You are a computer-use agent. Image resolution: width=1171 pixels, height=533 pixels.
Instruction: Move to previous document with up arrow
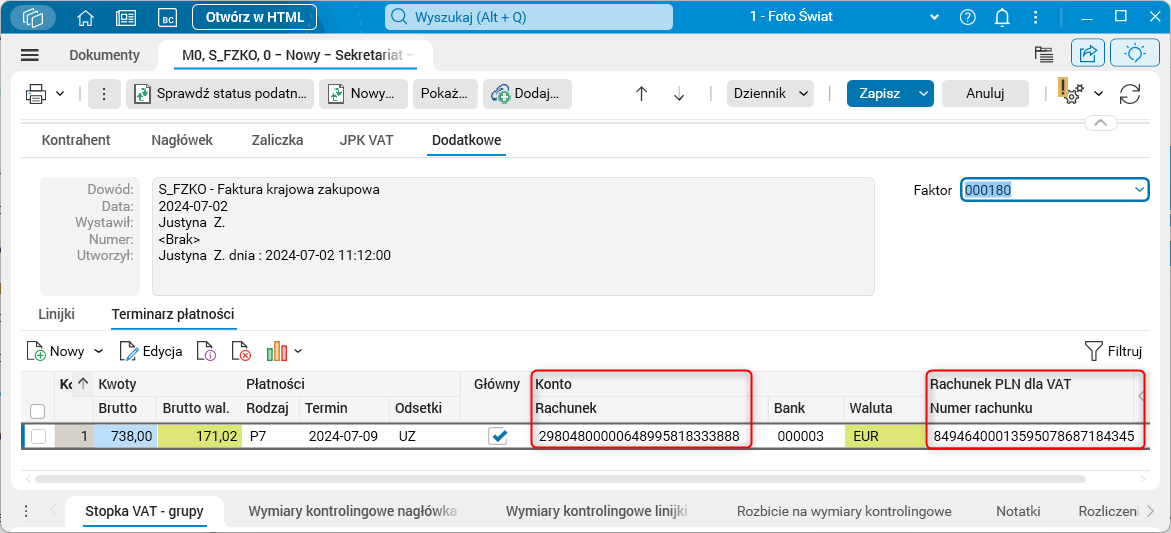coord(641,94)
